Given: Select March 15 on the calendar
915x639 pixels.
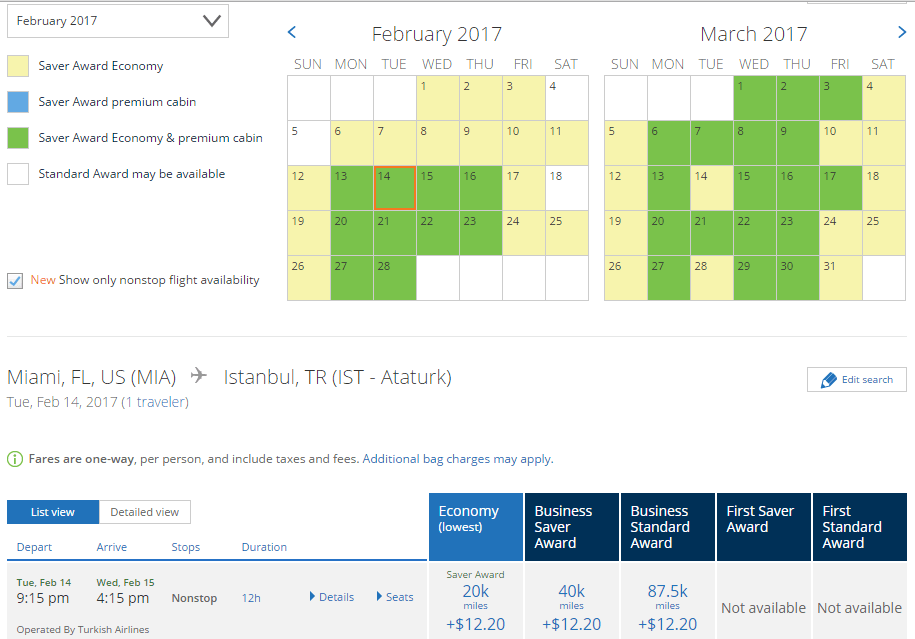Looking at the screenshot, I should 755,188.
